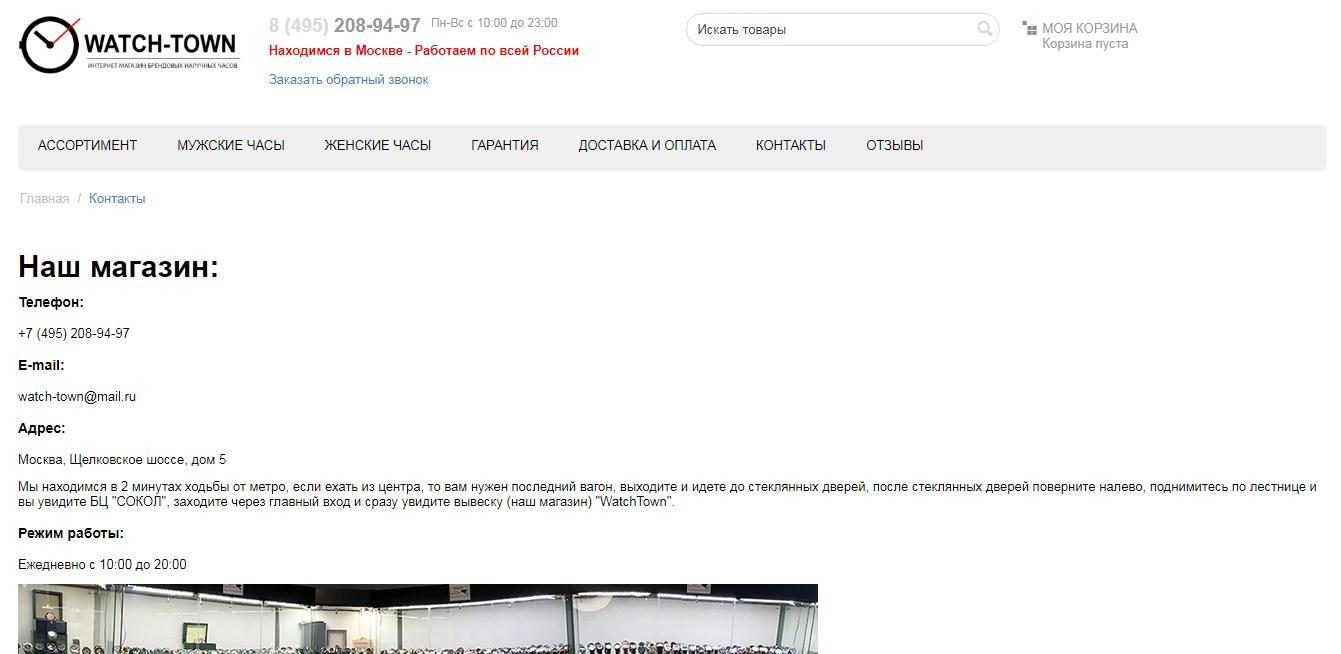Click the phone "+7 (495) 208-94-97" text
1341x654 pixels.
point(74,334)
